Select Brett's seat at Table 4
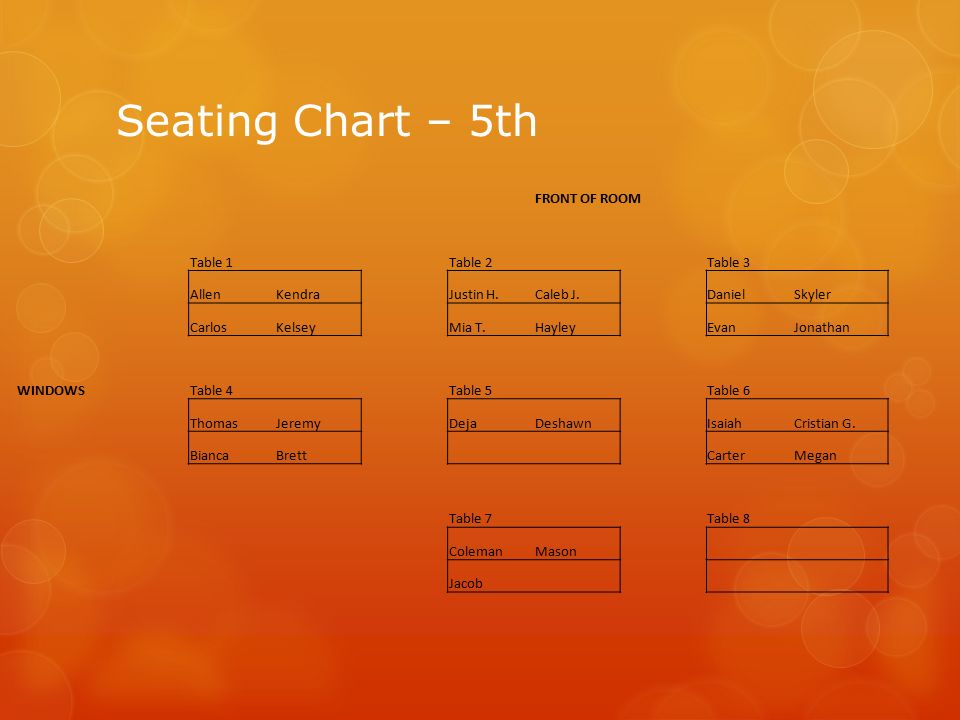 point(291,456)
